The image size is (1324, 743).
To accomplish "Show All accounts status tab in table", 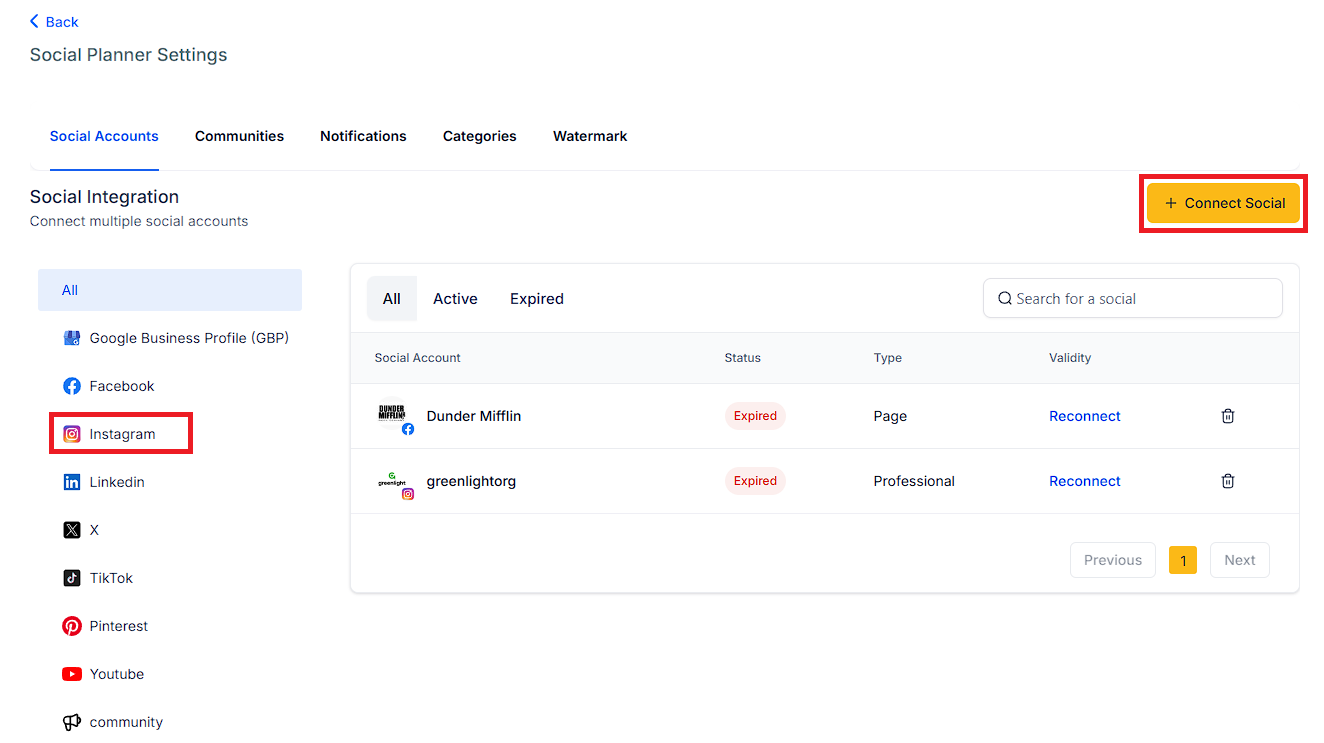I will pyautogui.click(x=392, y=299).
